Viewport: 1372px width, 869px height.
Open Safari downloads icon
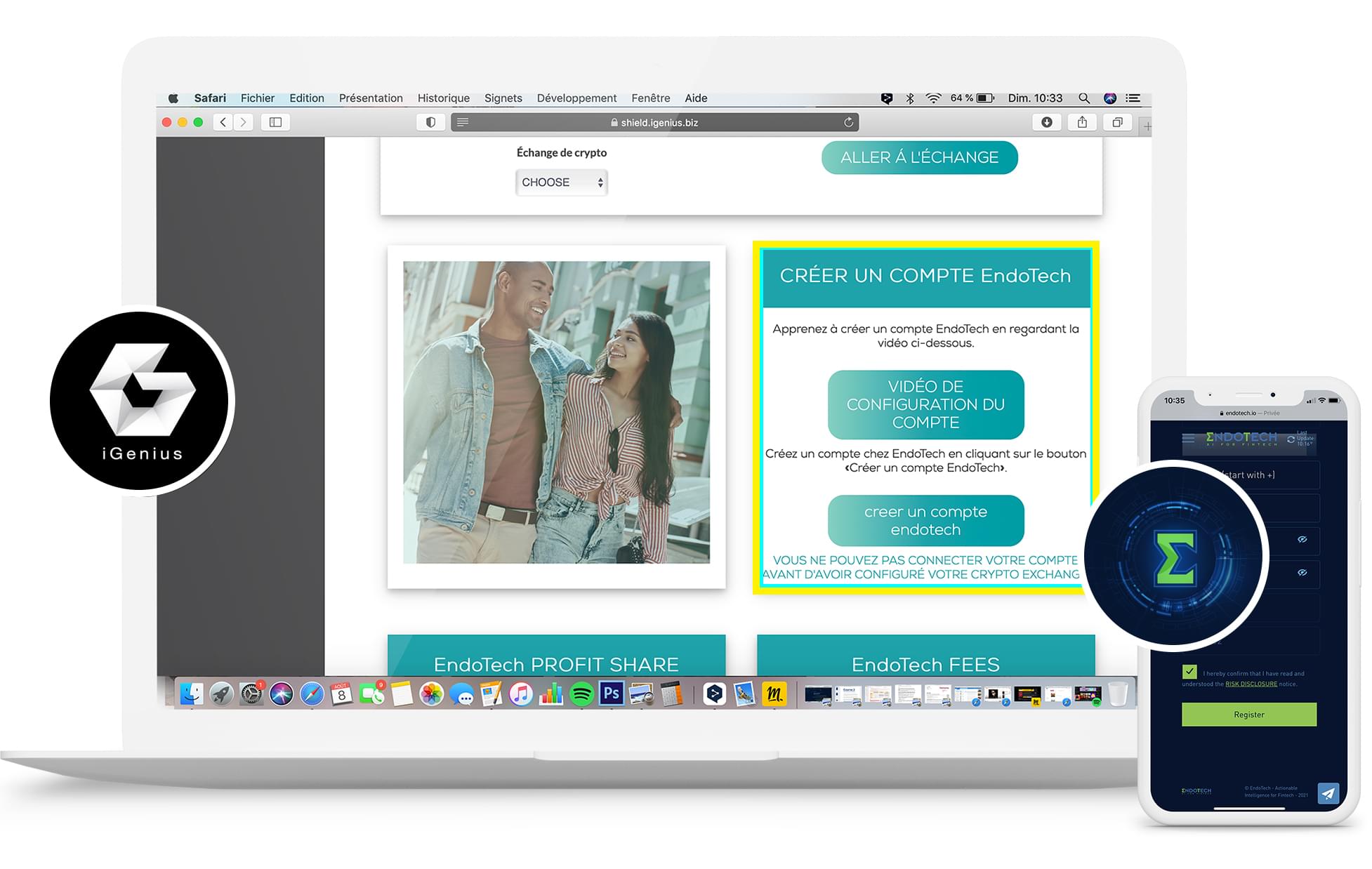tap(1046, 122)
